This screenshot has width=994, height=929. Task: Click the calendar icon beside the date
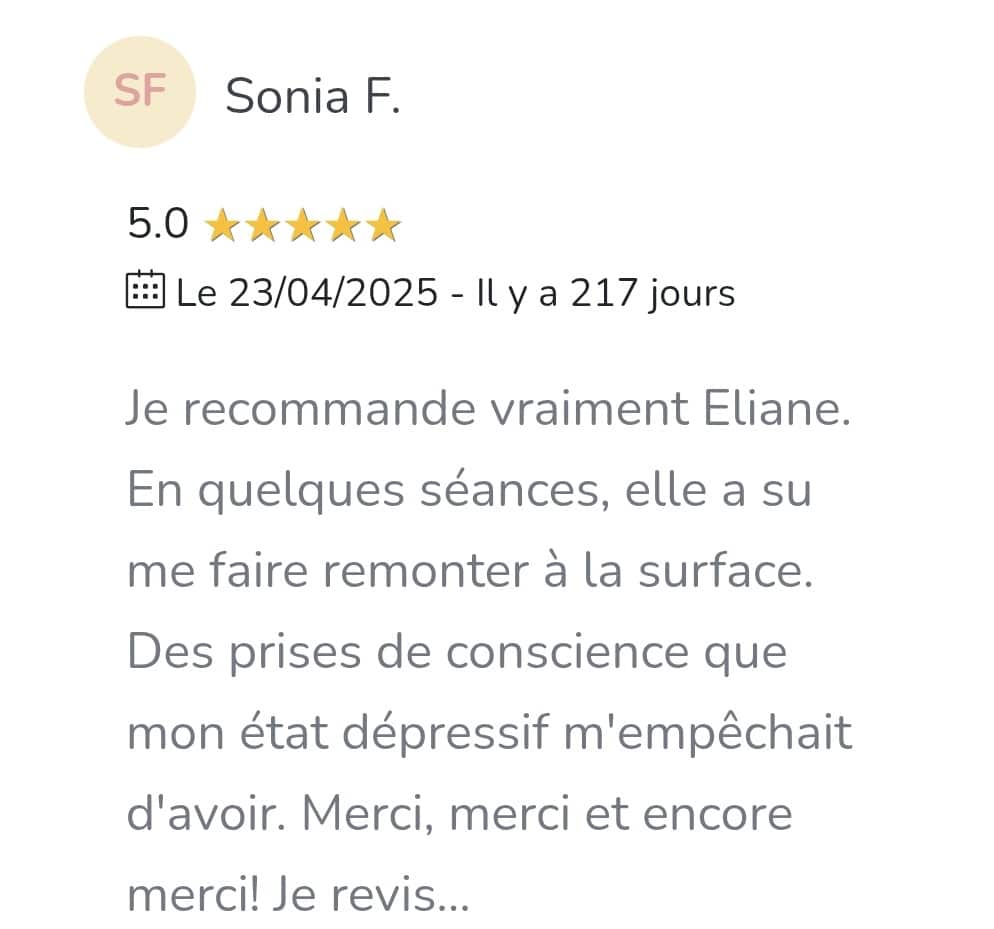(x=145, y=290)
